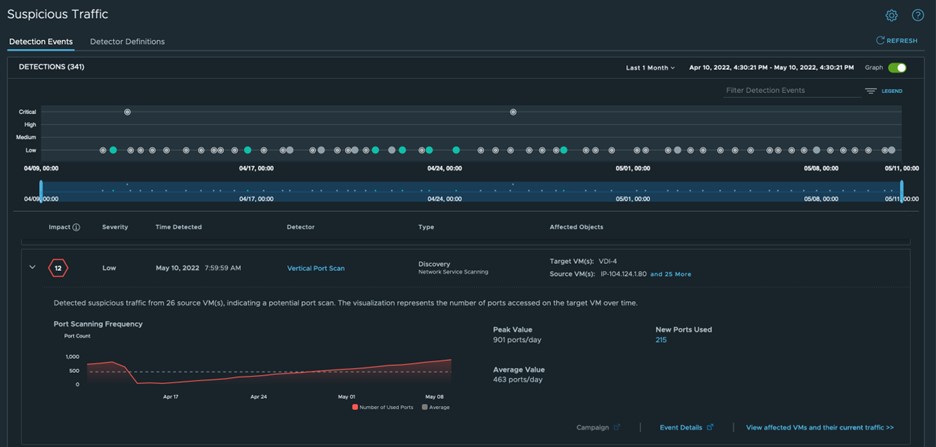Open the Legend filter icon
936x447 pixels.
coord(871,91)
